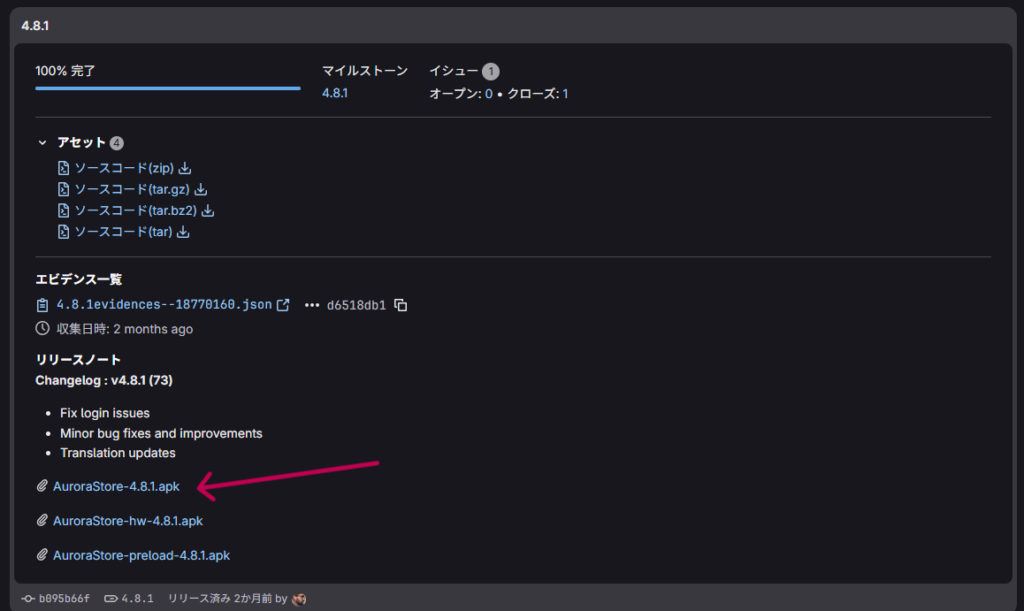
Task: Click the closed issues count 1
Action: point(565,93)
